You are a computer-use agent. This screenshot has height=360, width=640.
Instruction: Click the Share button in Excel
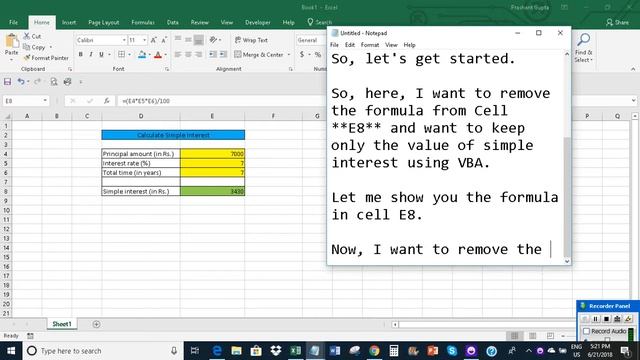pyautogui.click(x=618, y=22)
